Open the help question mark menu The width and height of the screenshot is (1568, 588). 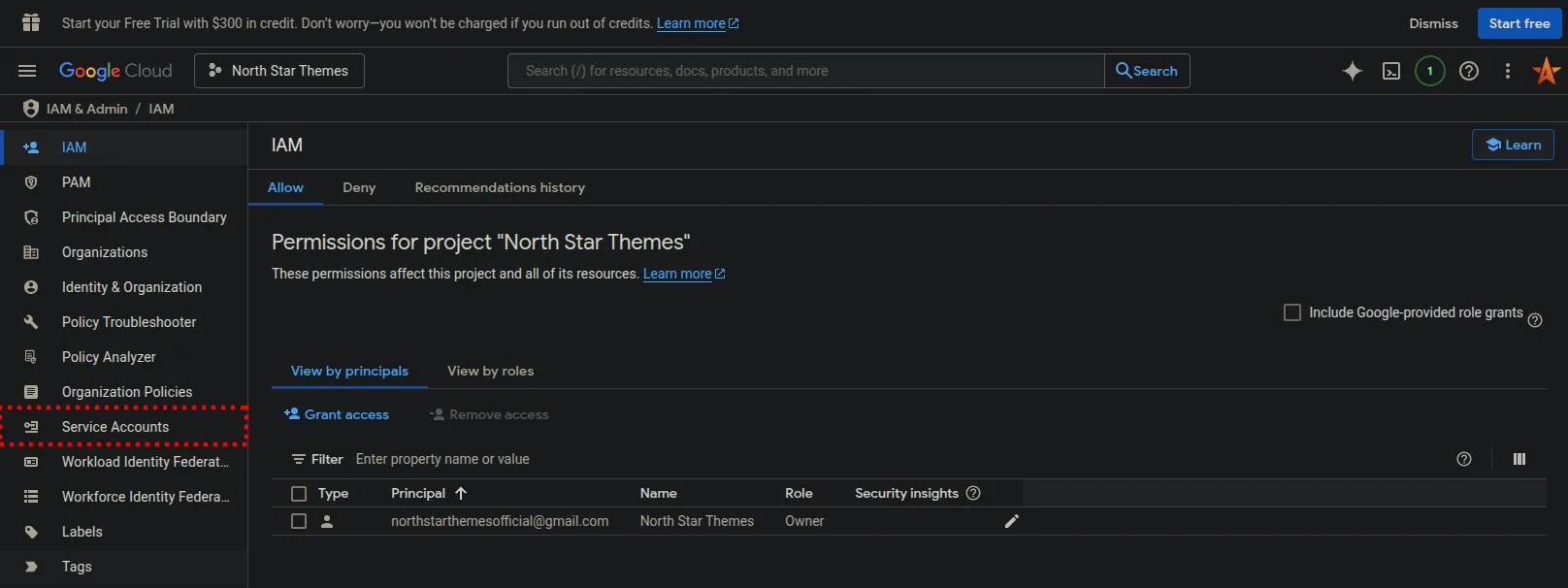[1469, 71]
